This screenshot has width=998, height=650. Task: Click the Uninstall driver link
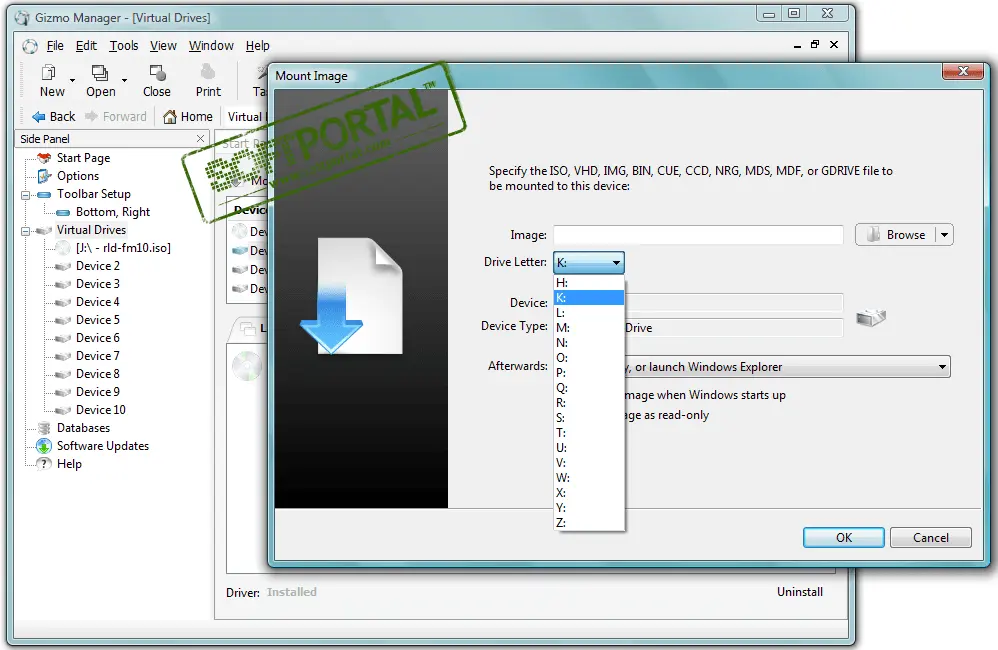[x=800, y=592]
